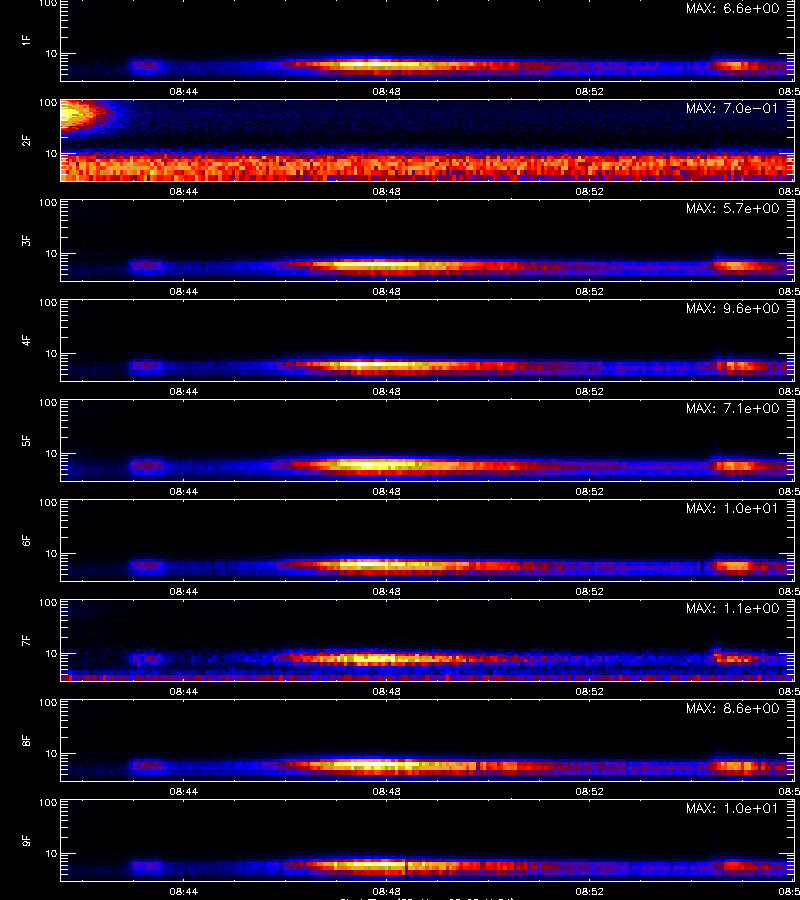Click MAX: 1.0e+01 in the 9F panel
The height and width of the screenshot is (900, 800).
coord(732,808)
